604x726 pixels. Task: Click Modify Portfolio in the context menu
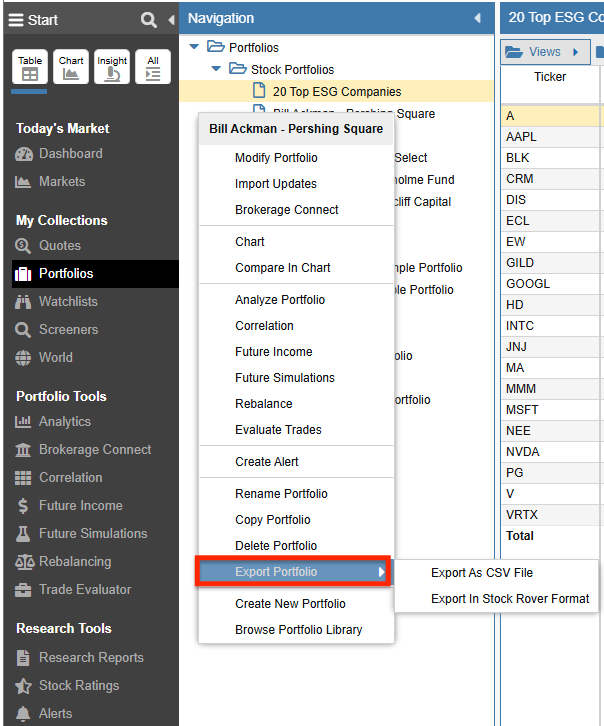(x=276, y=158)
